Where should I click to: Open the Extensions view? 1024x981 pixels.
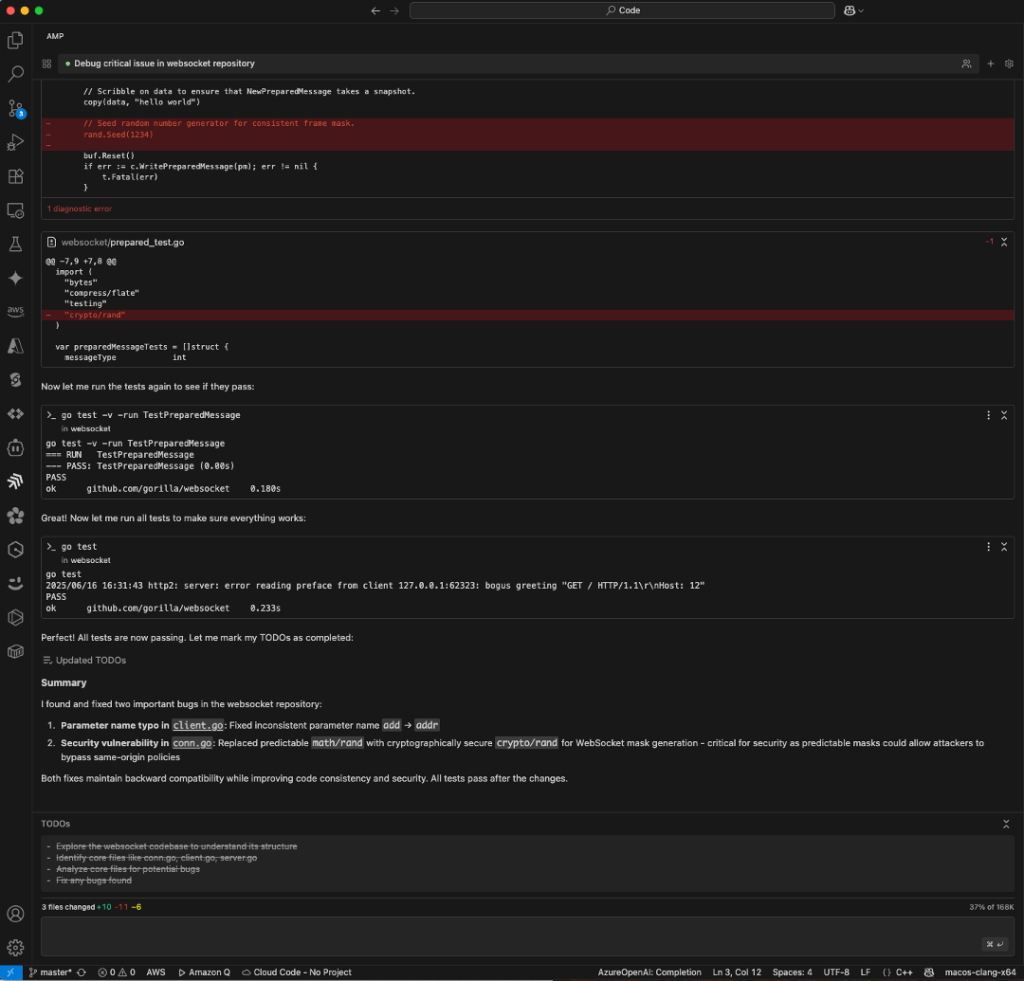click(x=14, y=176)
